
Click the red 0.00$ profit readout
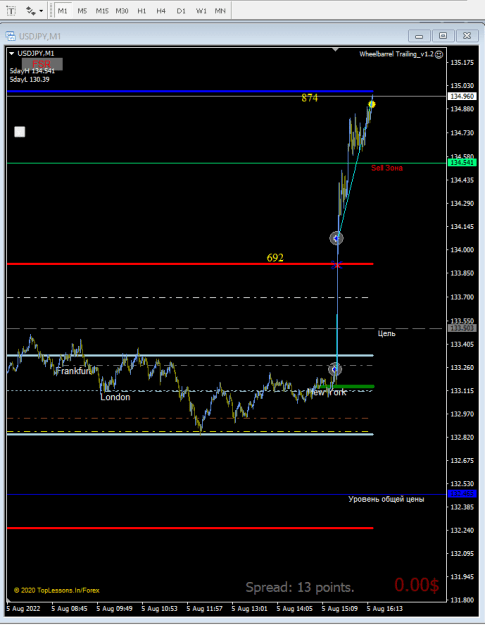(x=417, y=585)
